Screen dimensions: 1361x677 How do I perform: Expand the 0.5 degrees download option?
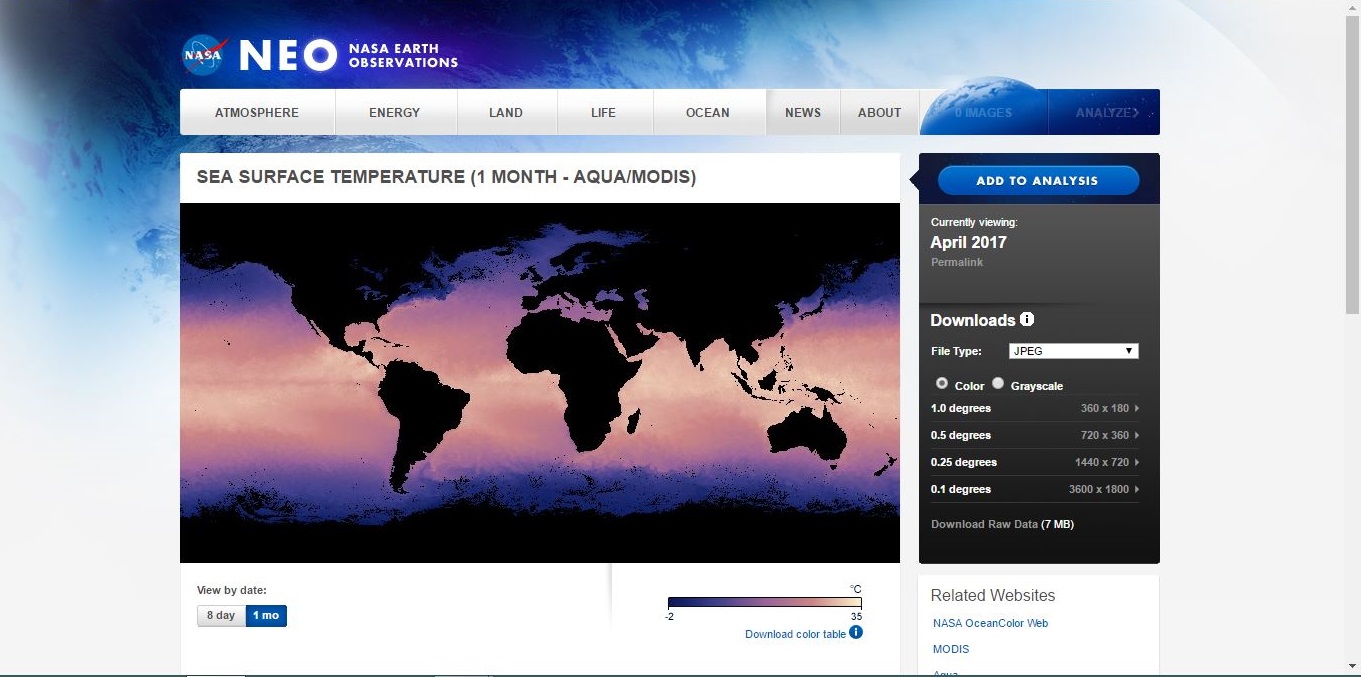1034,435
